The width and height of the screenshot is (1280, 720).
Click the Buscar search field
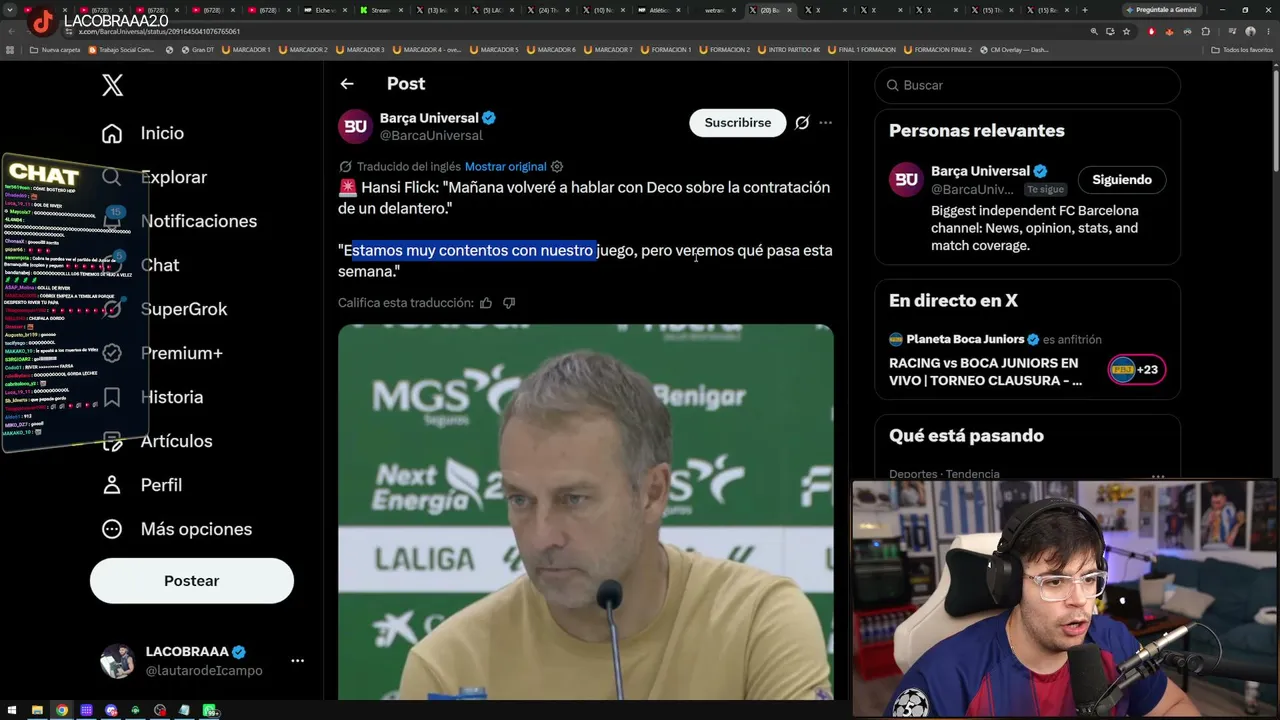click(x=1028, y=85)
